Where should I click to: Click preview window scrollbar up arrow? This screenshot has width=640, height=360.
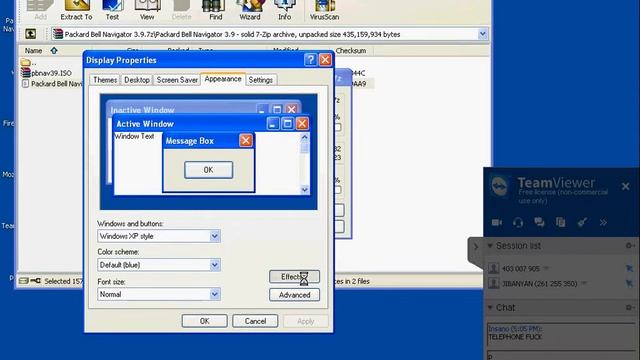click(304, 137)
